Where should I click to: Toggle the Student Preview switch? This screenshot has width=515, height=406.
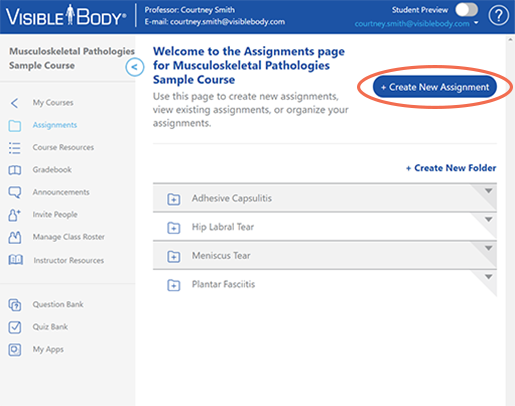[x=467, y=10]
